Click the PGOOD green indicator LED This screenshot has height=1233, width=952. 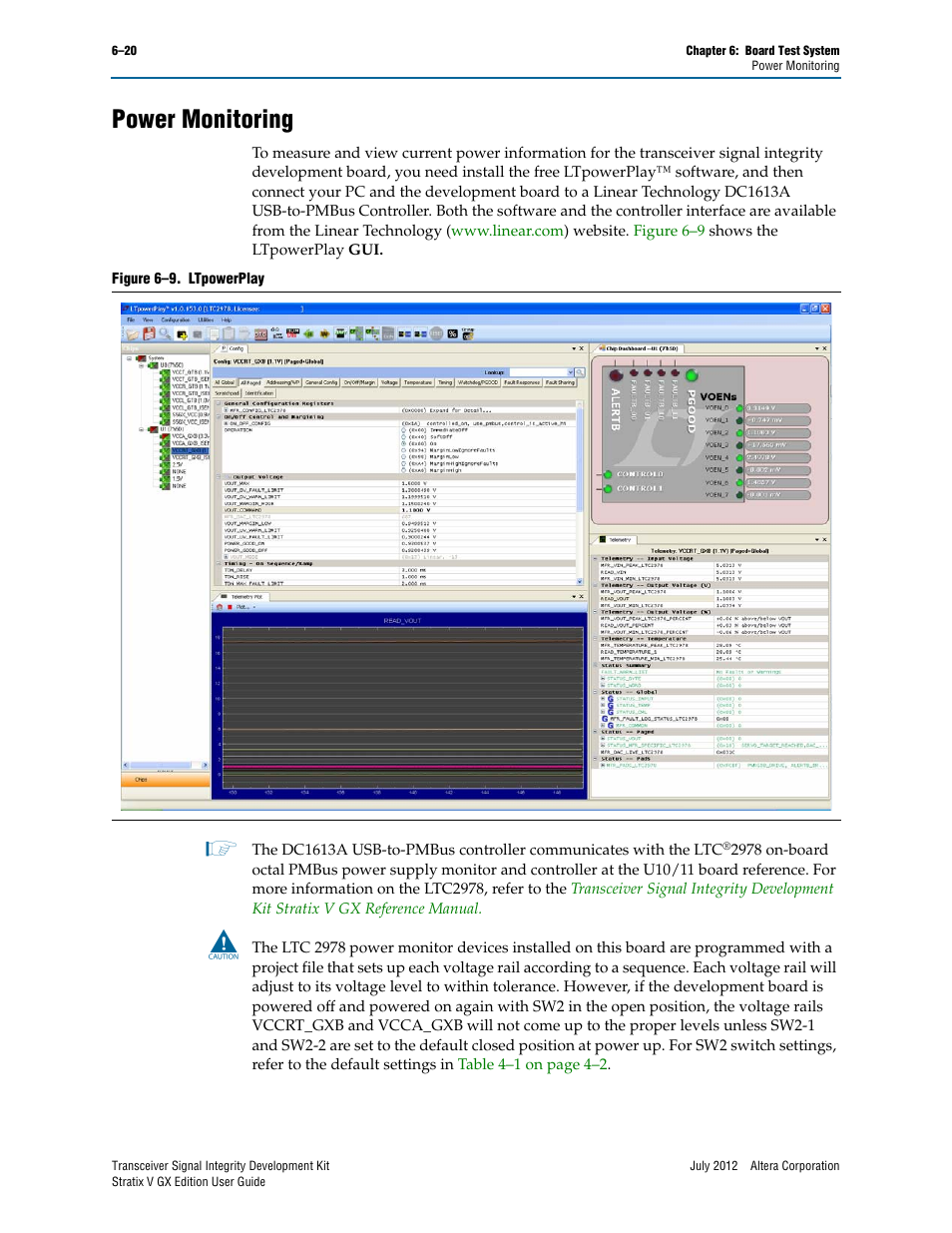[x=692, y=375]
